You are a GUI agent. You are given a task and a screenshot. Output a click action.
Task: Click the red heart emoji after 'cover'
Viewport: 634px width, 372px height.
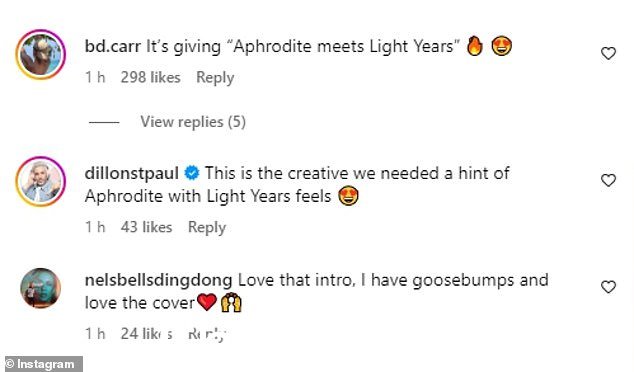pyautogui.click(x=207, y=302)
